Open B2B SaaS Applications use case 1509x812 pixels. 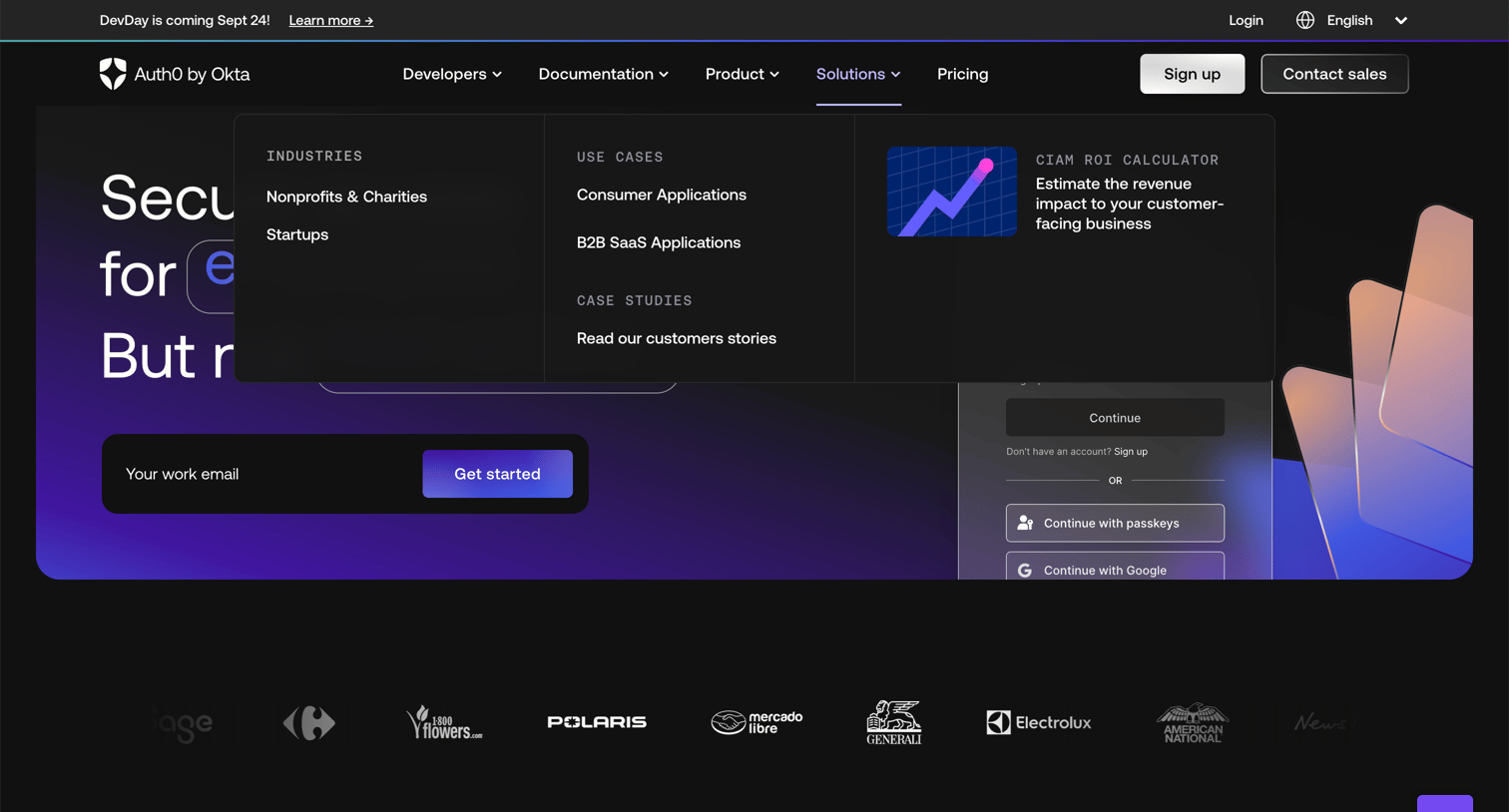point(659,242)
